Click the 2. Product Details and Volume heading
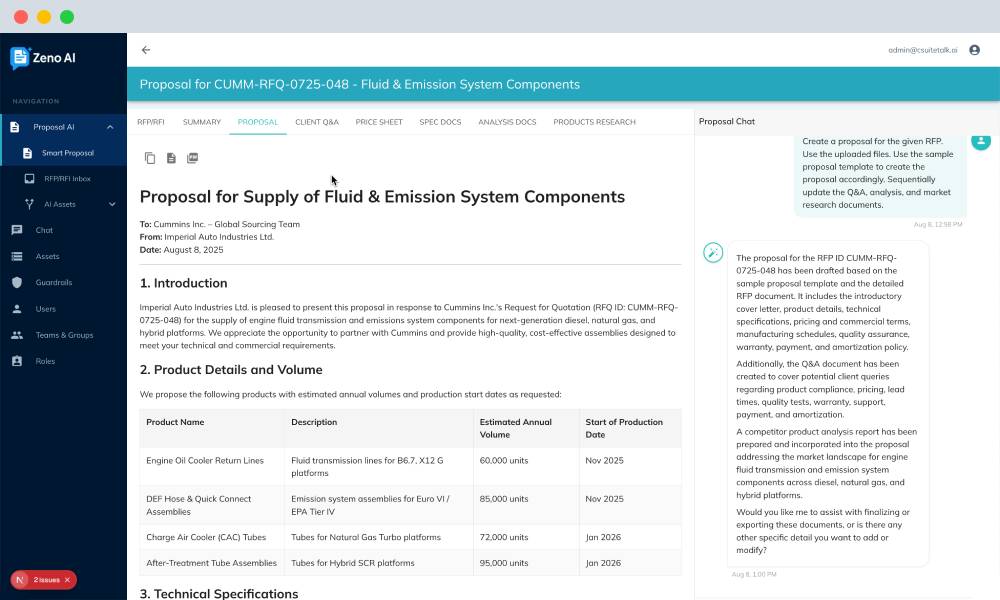1000x600 pixels. click(231, 370)
